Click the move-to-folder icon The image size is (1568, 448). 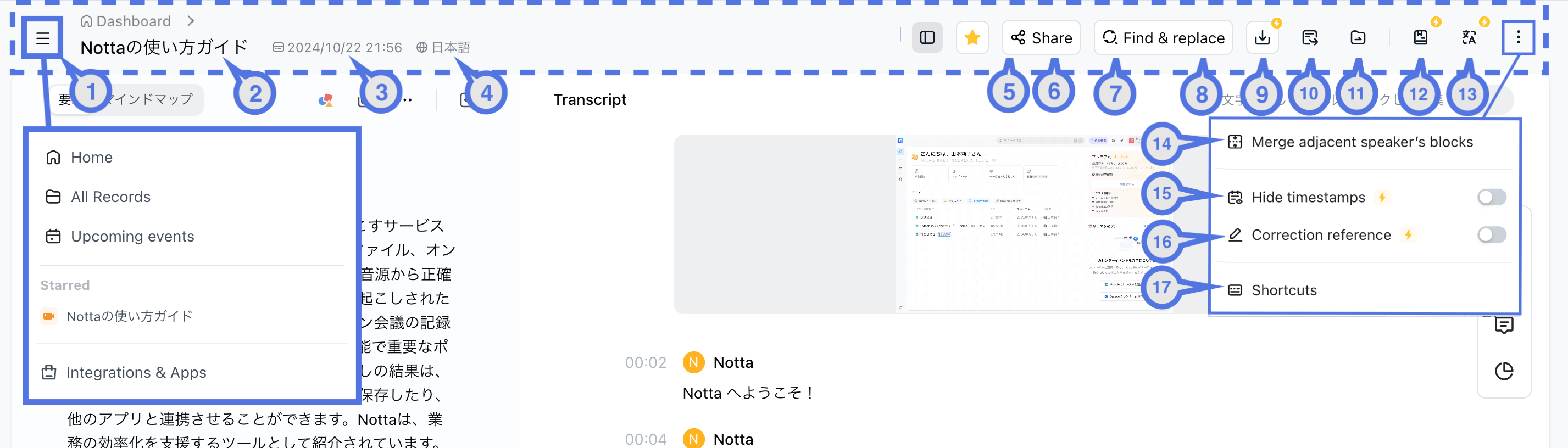point(1358,38)
